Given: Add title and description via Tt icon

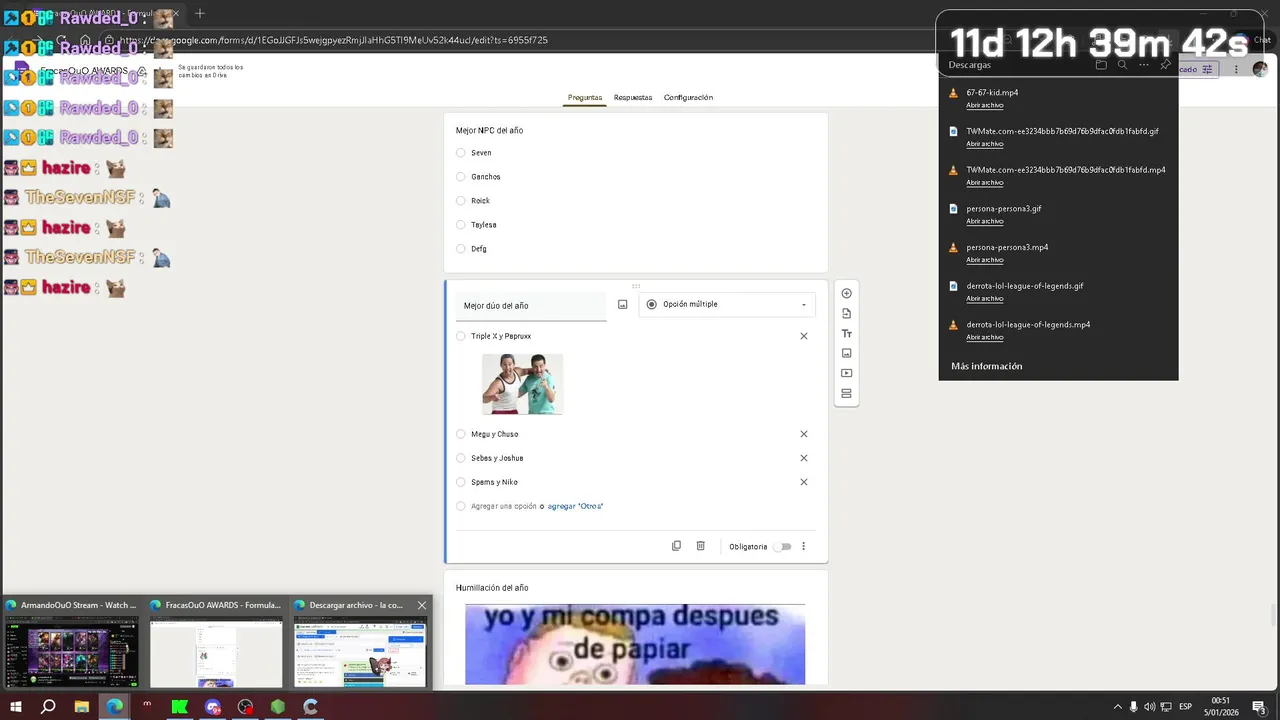Looking at the screenshot, I should pyautogui.click(x=846, y=333).
